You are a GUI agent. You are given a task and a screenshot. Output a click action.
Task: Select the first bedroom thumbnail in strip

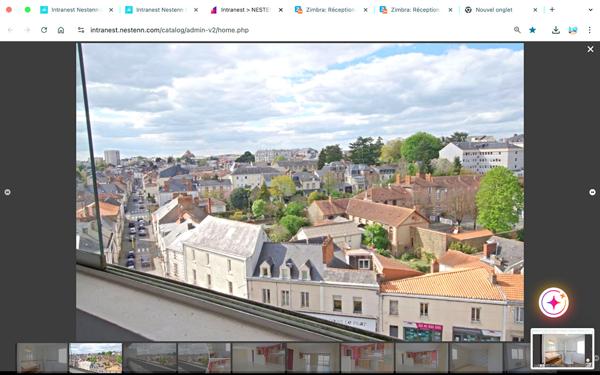[42, 357]
